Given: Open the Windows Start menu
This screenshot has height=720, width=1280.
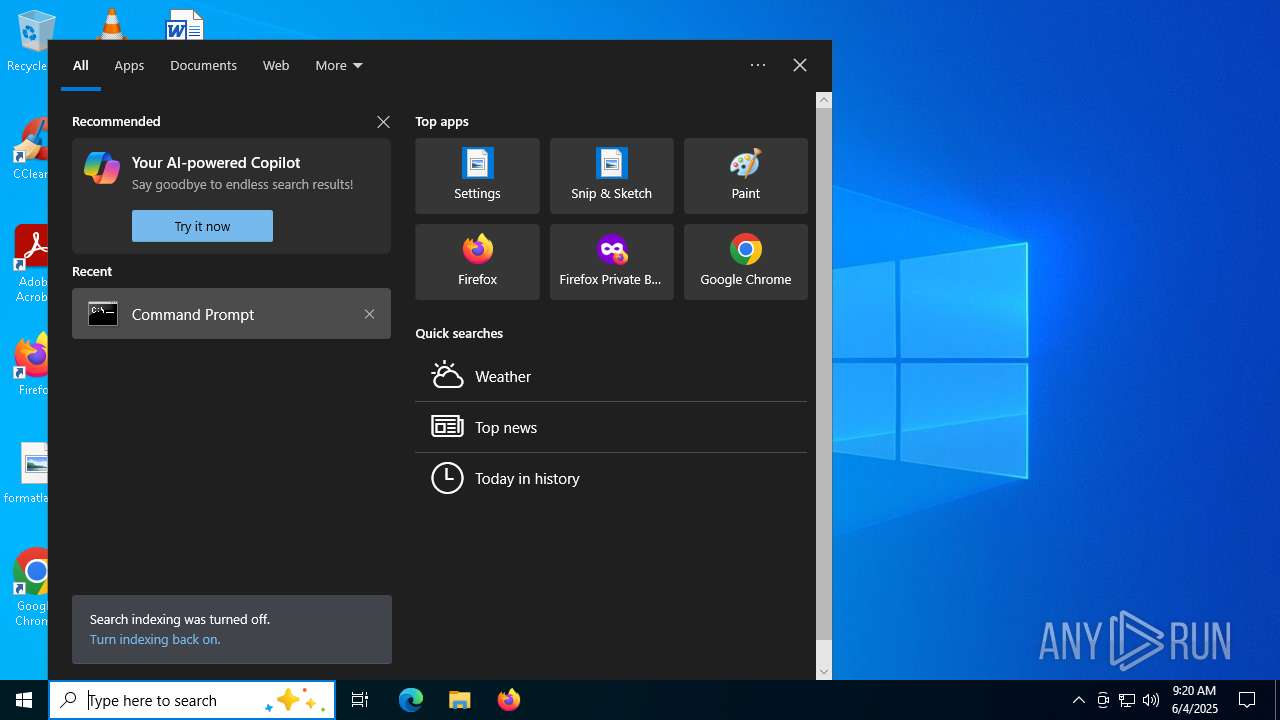Looking at the screenshot, I should (24, 700).
